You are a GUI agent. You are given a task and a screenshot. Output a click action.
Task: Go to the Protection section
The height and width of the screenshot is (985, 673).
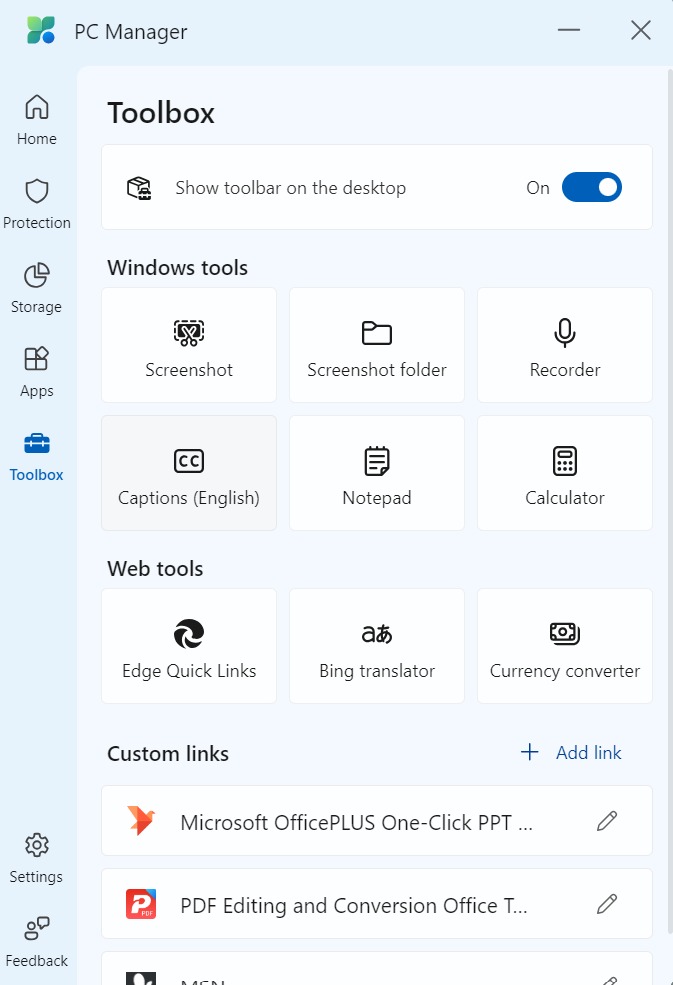[36, 204]
